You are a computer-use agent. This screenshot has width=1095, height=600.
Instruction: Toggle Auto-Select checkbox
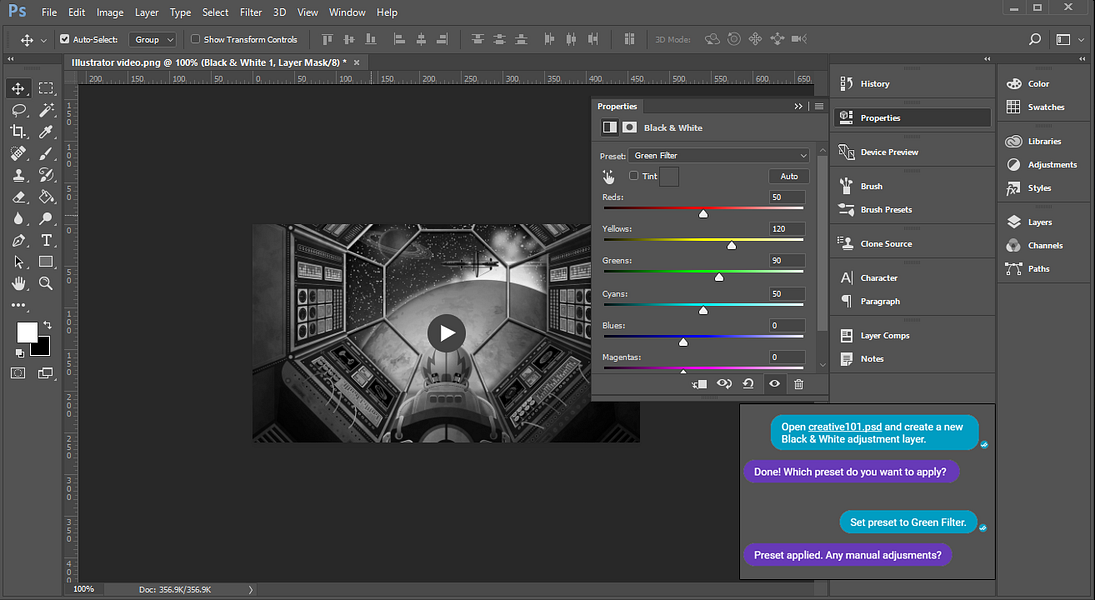65,39
